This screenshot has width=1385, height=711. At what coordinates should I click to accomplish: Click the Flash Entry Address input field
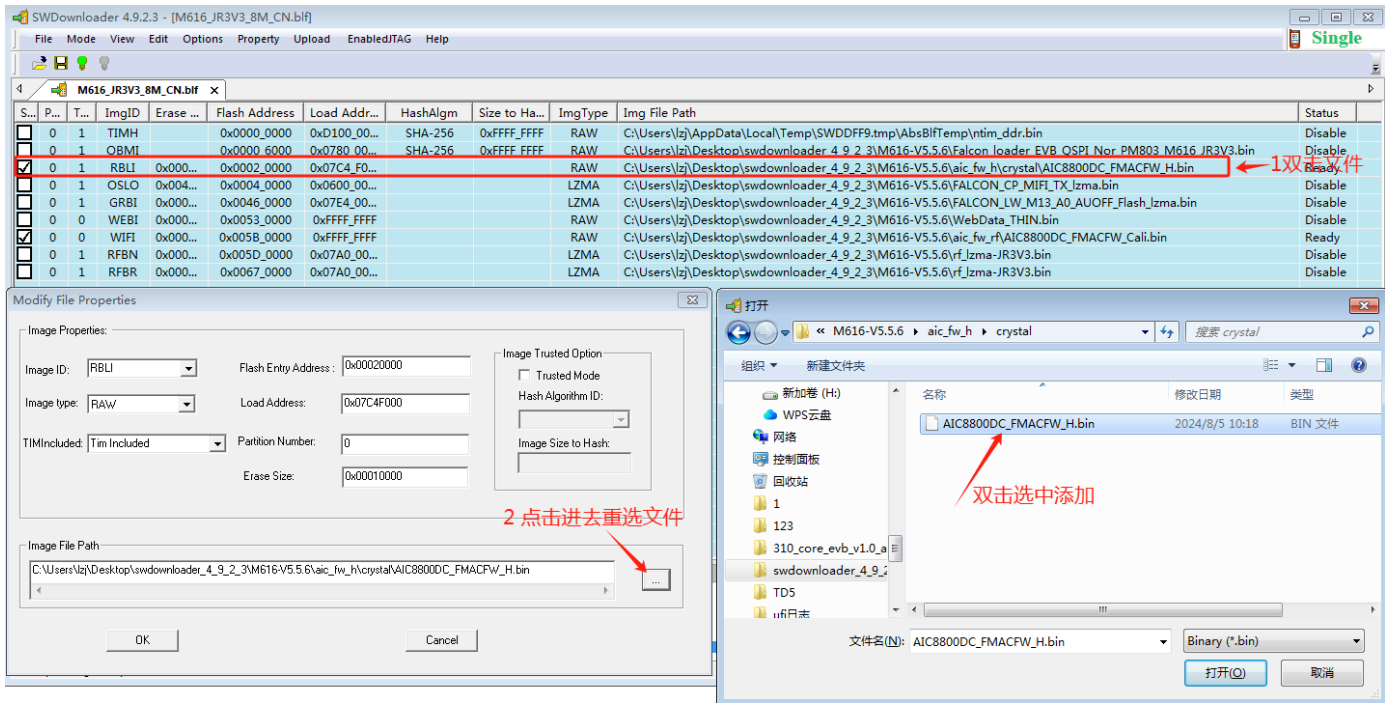pos(406,366)
